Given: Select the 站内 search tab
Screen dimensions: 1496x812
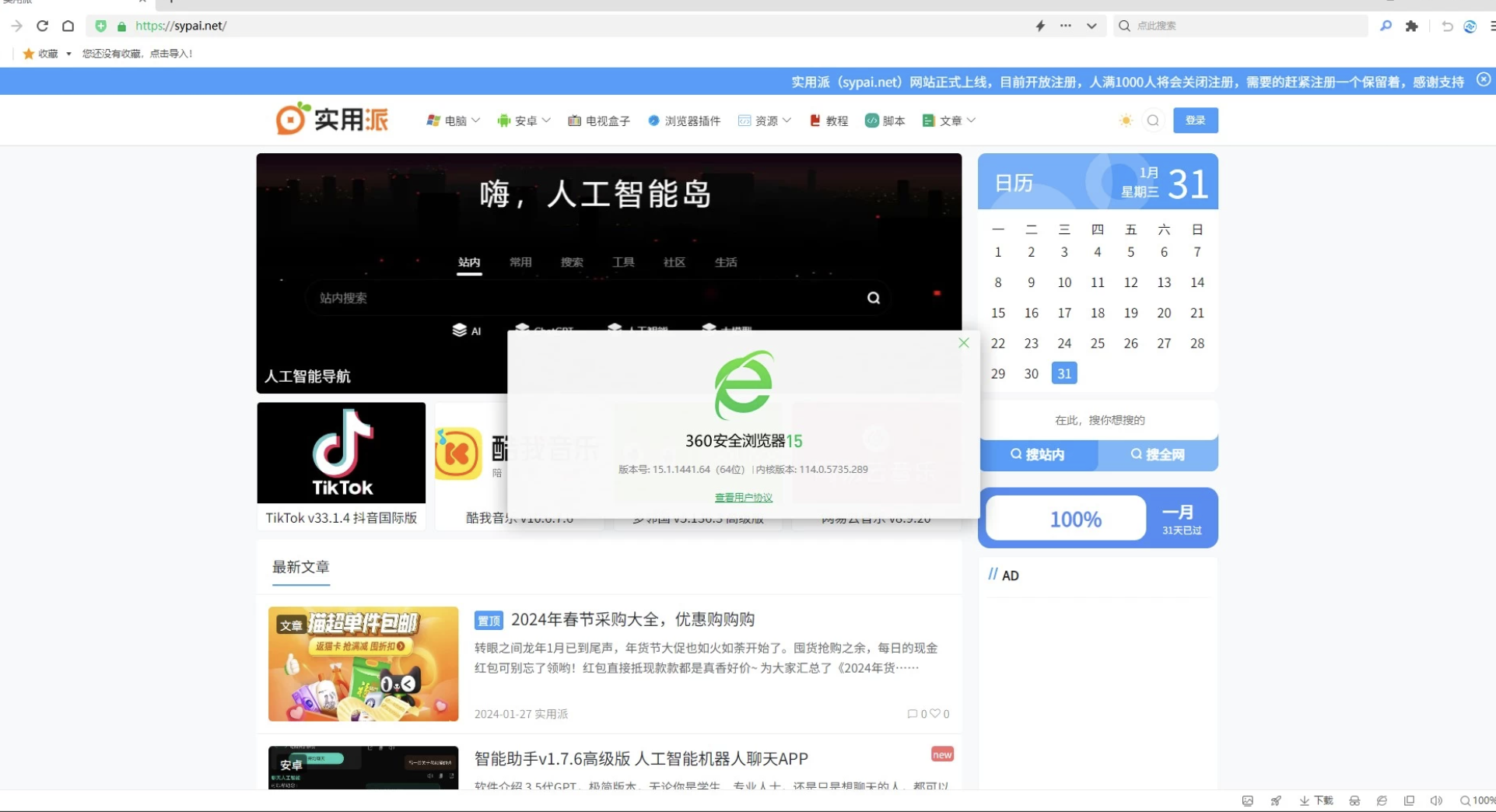Looking at the screenshot, I should [x=469, y=263].
